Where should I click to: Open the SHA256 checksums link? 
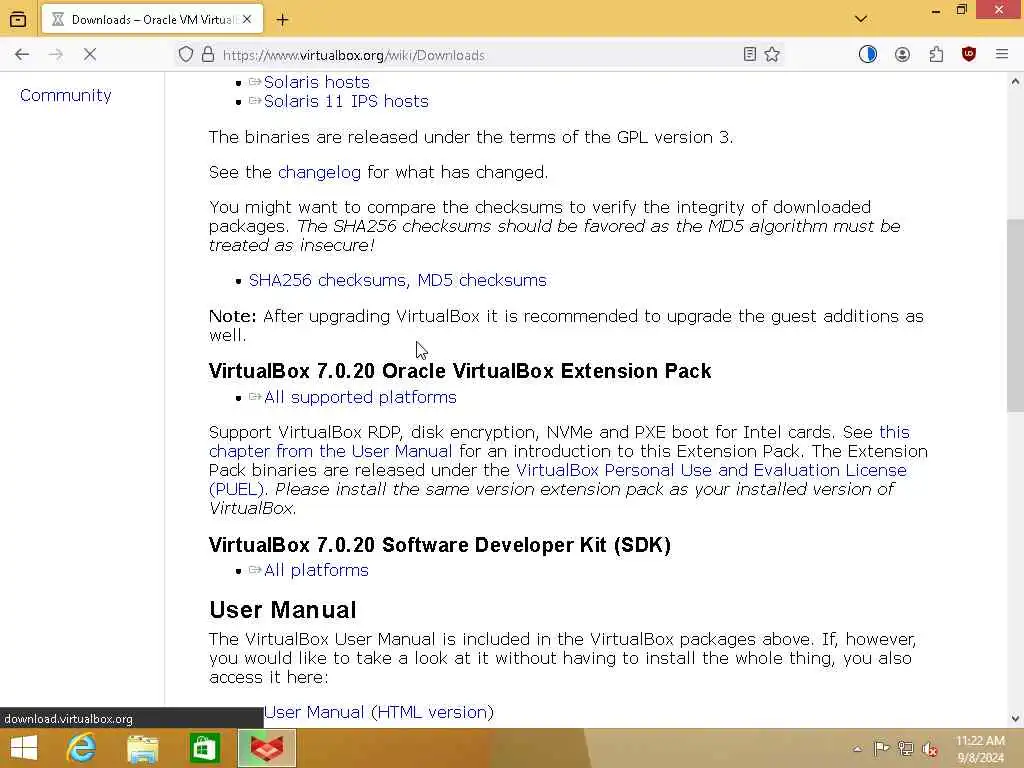(x=327, y=280)
